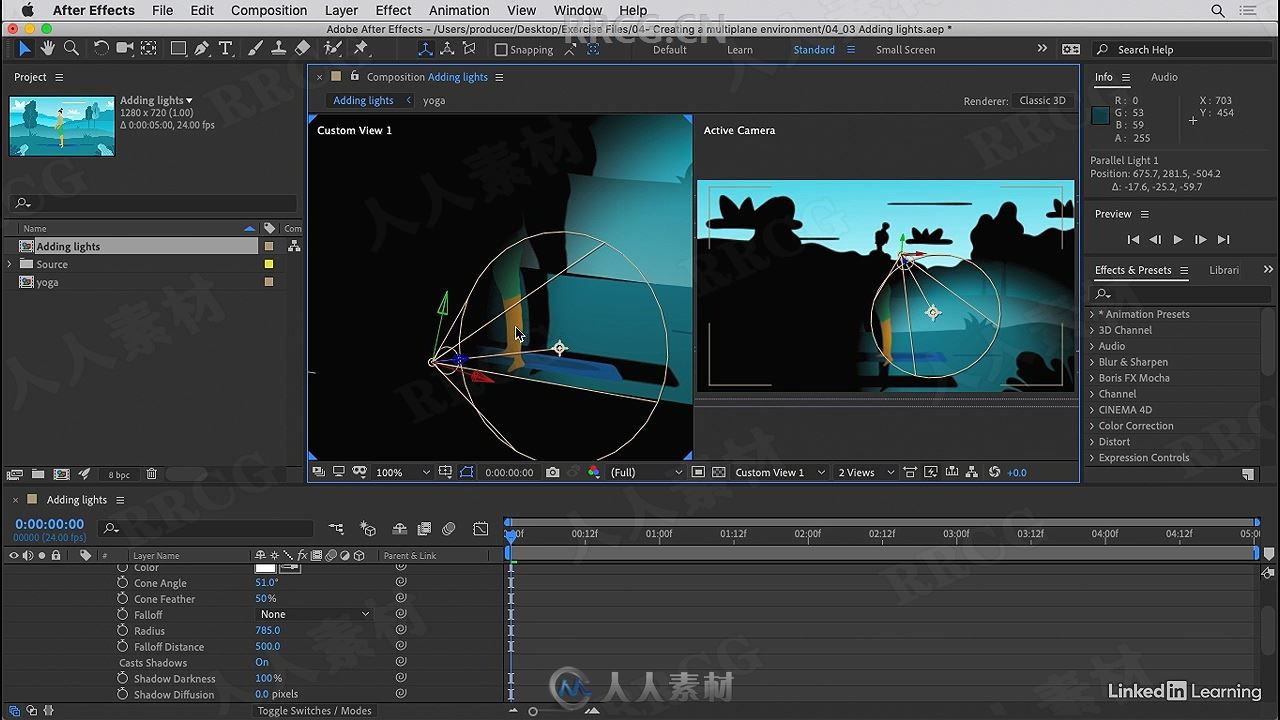Open the Animation menu
This screenshot has height=720, width=1280.
coord(459,10)
